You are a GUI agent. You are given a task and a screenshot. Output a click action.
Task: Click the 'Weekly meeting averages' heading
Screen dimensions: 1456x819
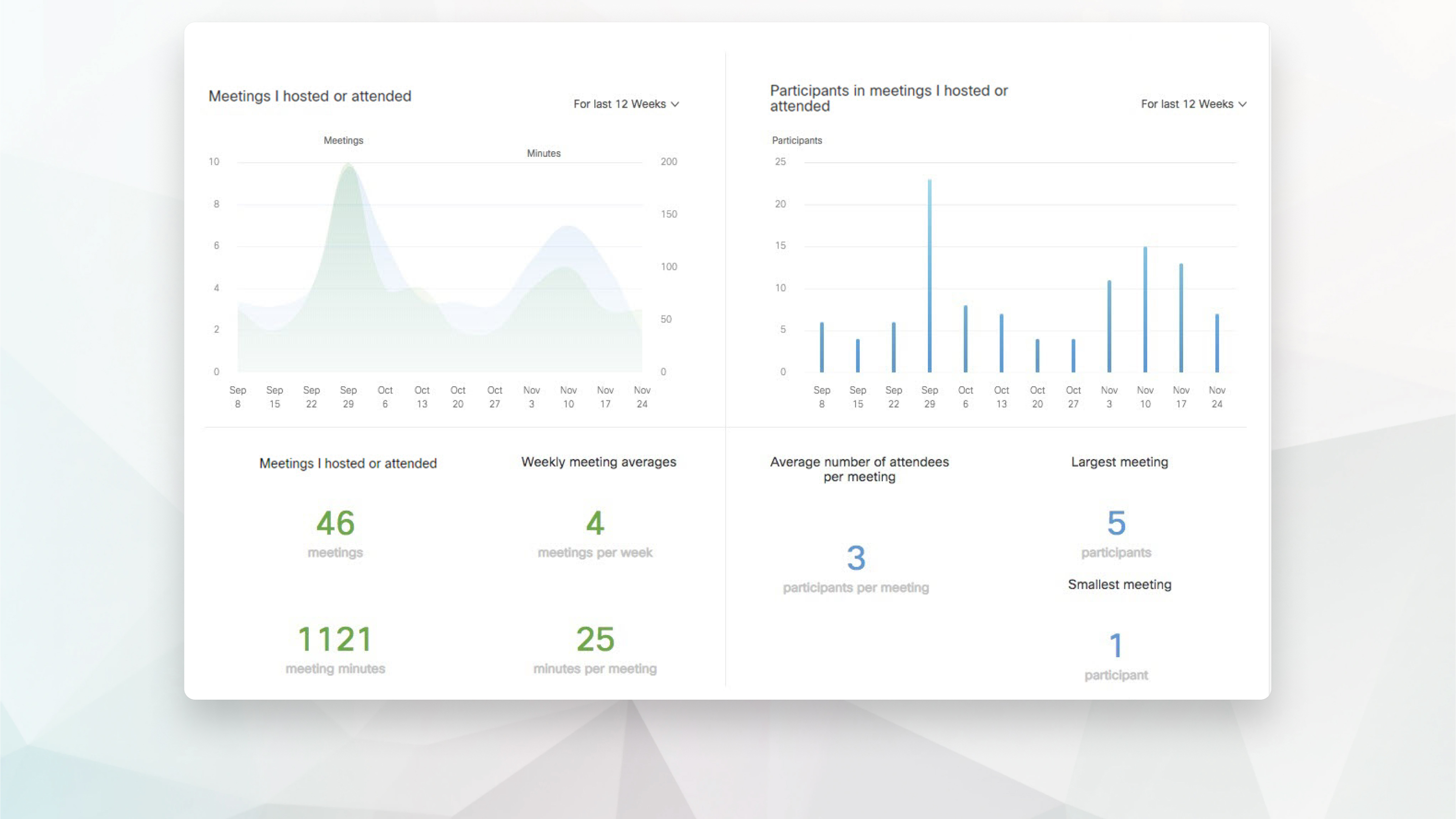(x=598, y=462)
